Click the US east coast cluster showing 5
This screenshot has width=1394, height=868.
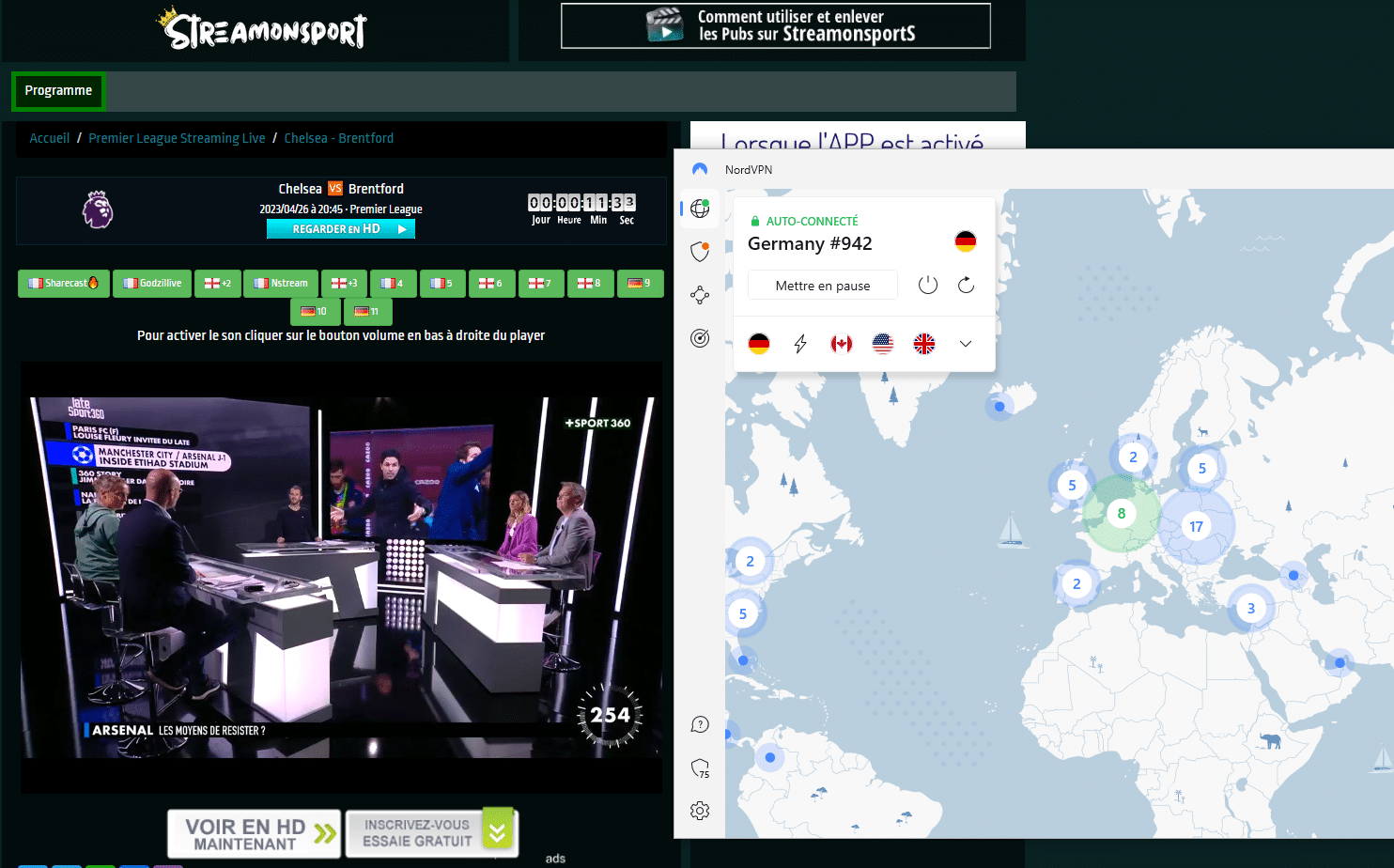tap(743, 614)
